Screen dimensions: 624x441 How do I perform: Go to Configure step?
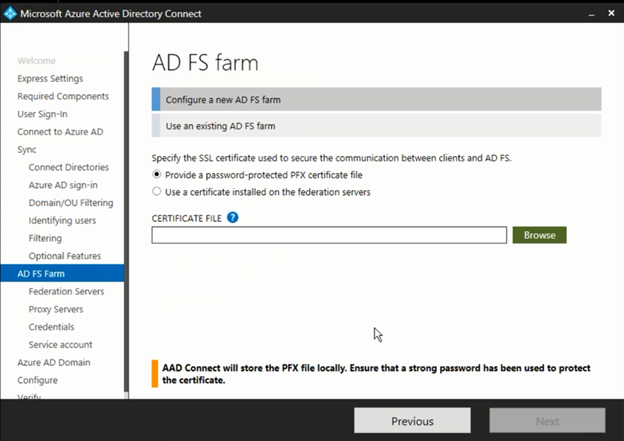click(37, 380)
